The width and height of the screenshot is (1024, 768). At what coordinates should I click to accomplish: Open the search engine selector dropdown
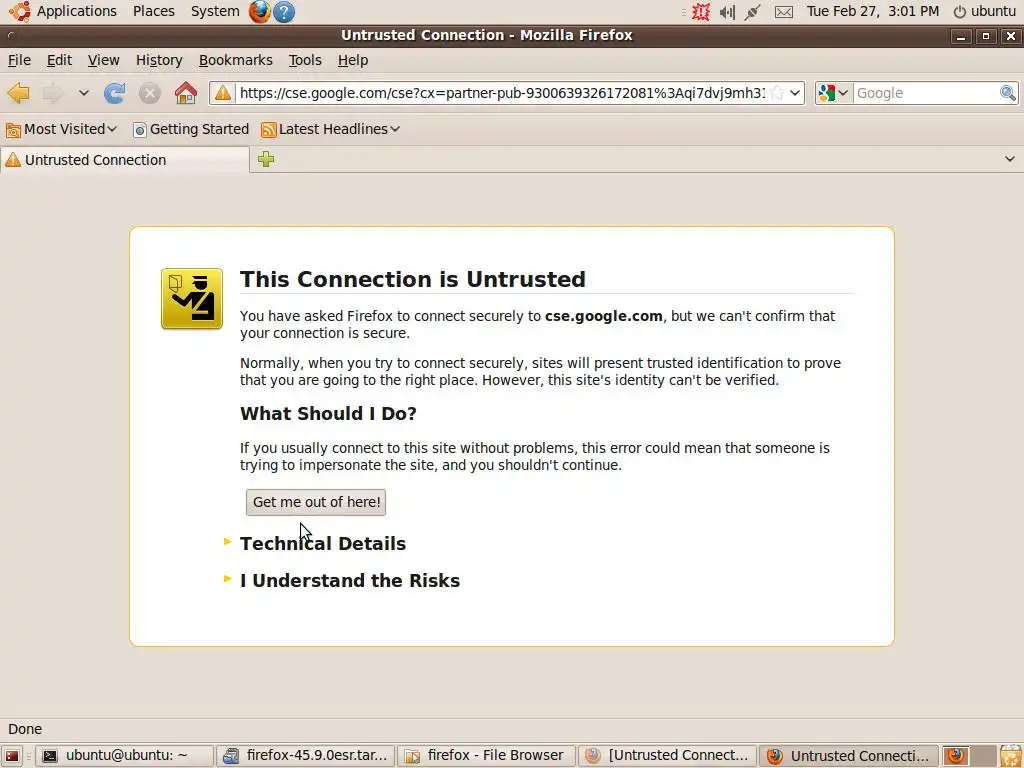coord(833,93)
